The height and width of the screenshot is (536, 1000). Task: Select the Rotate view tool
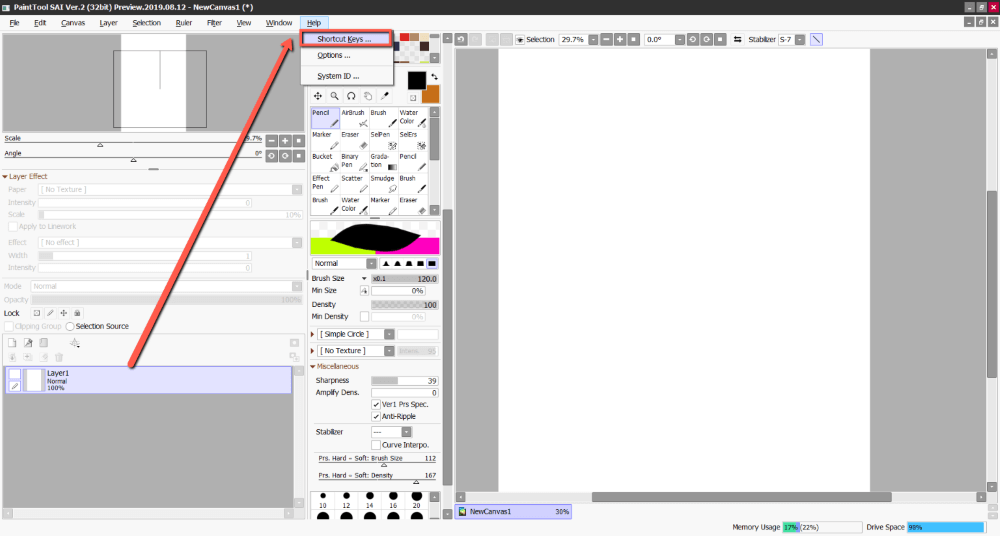pyautogui.click(x=351, y=96)
